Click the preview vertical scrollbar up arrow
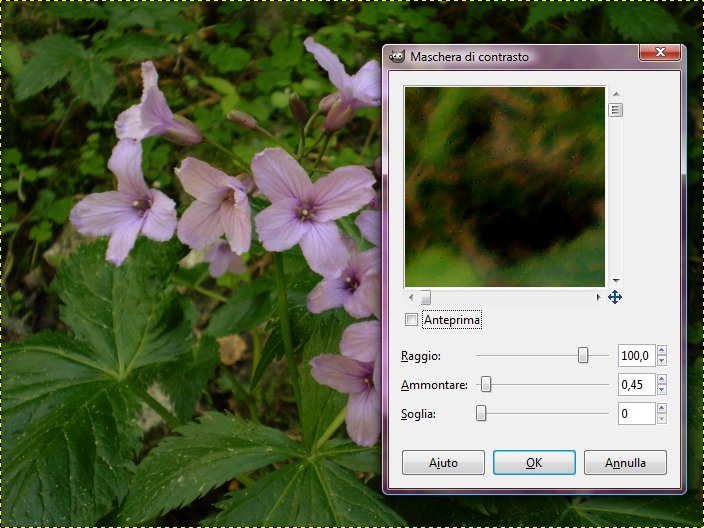704x528 pixels. pyautogui.click(x=616, y=94)
